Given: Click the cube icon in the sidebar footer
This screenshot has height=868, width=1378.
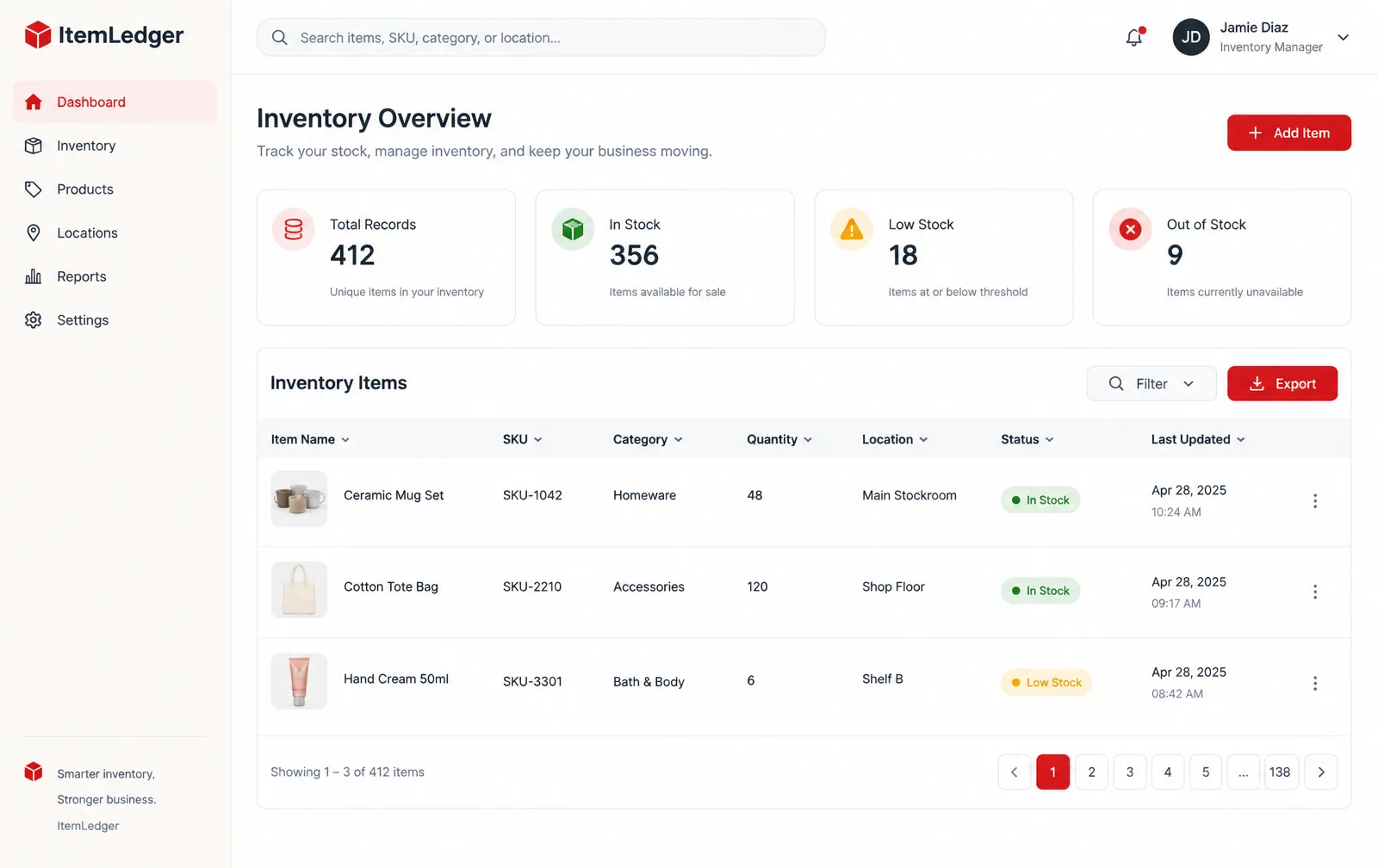Looking at the screenshot, I should pyautogui.click(x=34, y=772).
